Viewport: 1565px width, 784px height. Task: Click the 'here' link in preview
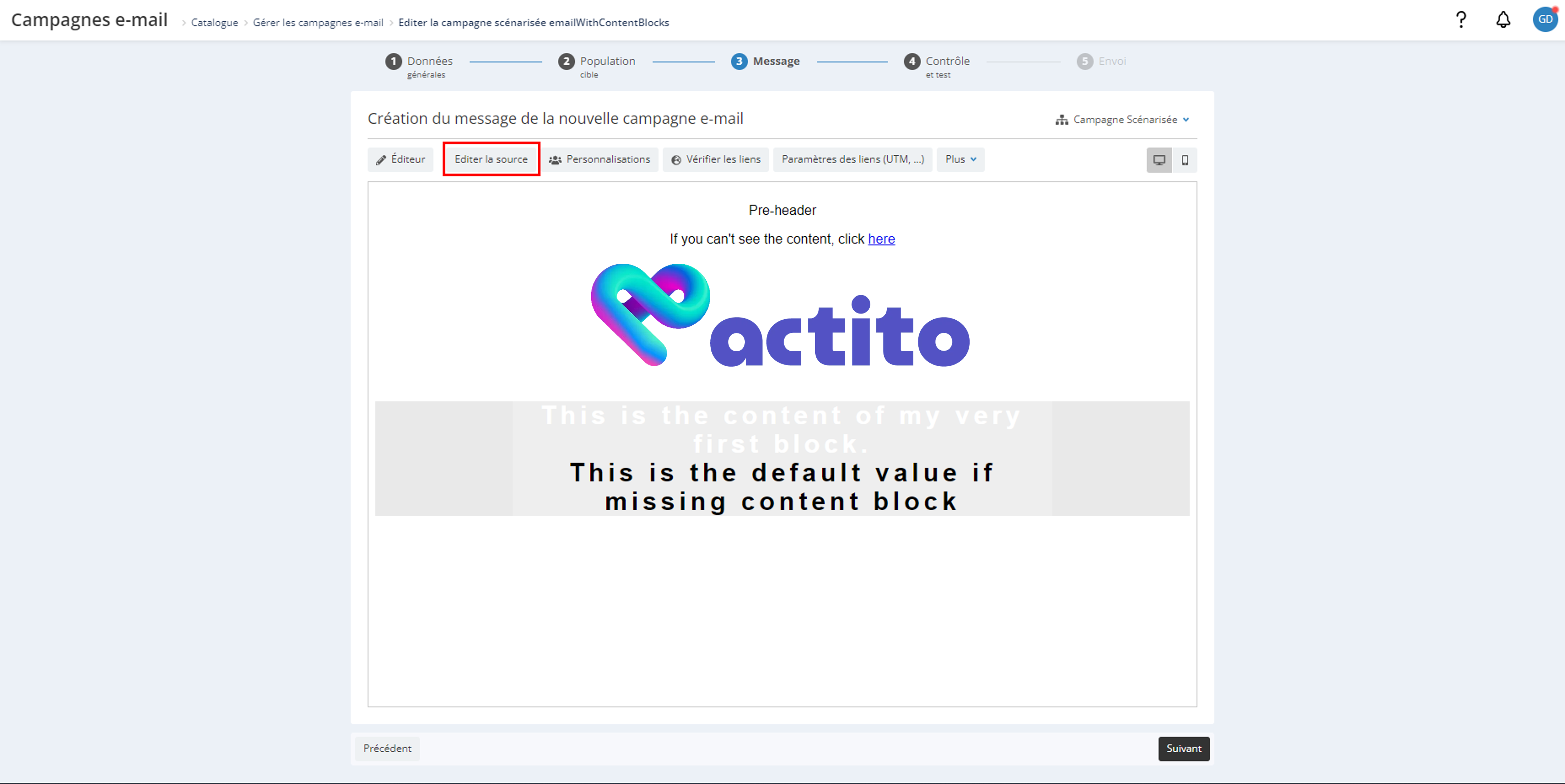click(x=881, y=239)
